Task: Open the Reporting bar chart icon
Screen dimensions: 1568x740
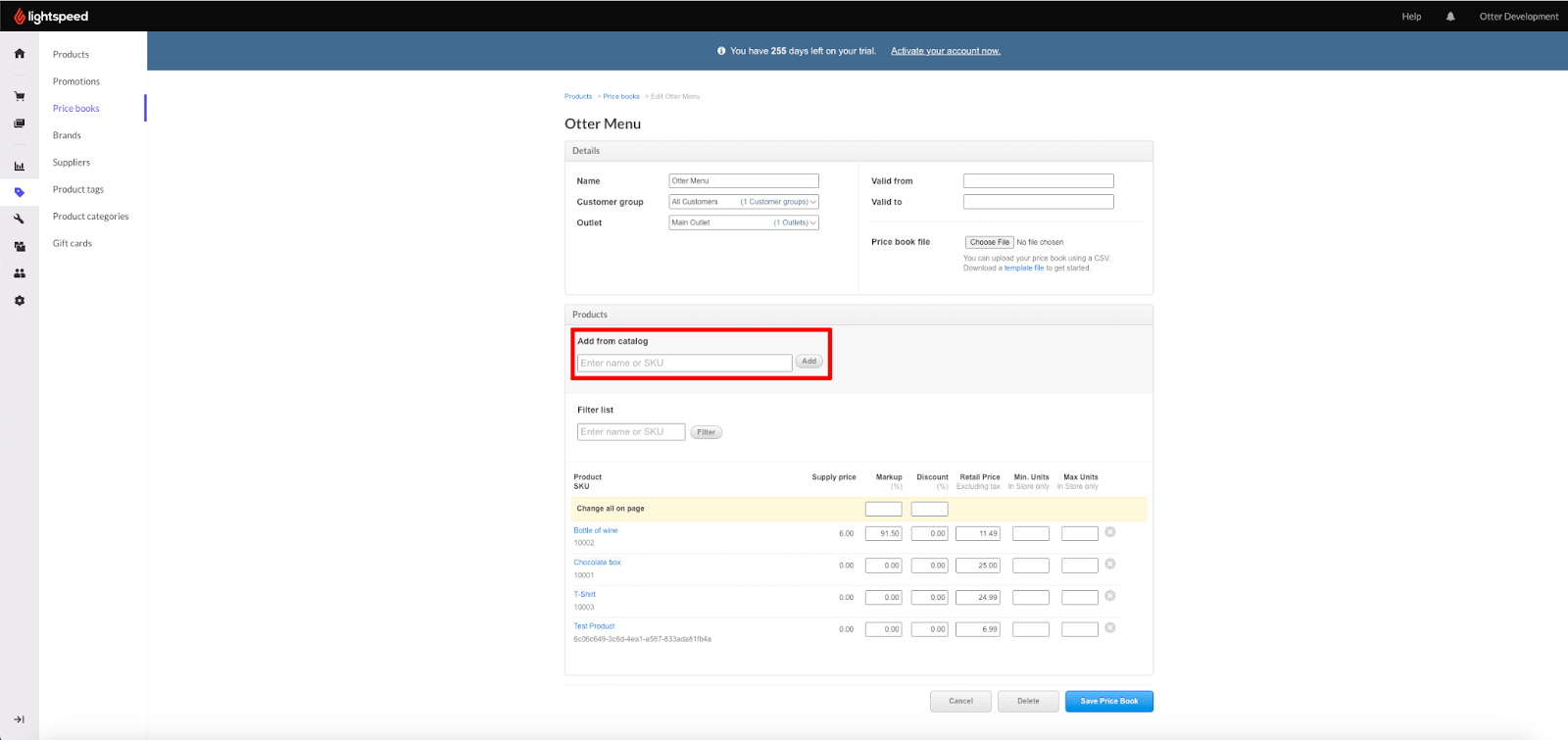Action: pos(20,167)
